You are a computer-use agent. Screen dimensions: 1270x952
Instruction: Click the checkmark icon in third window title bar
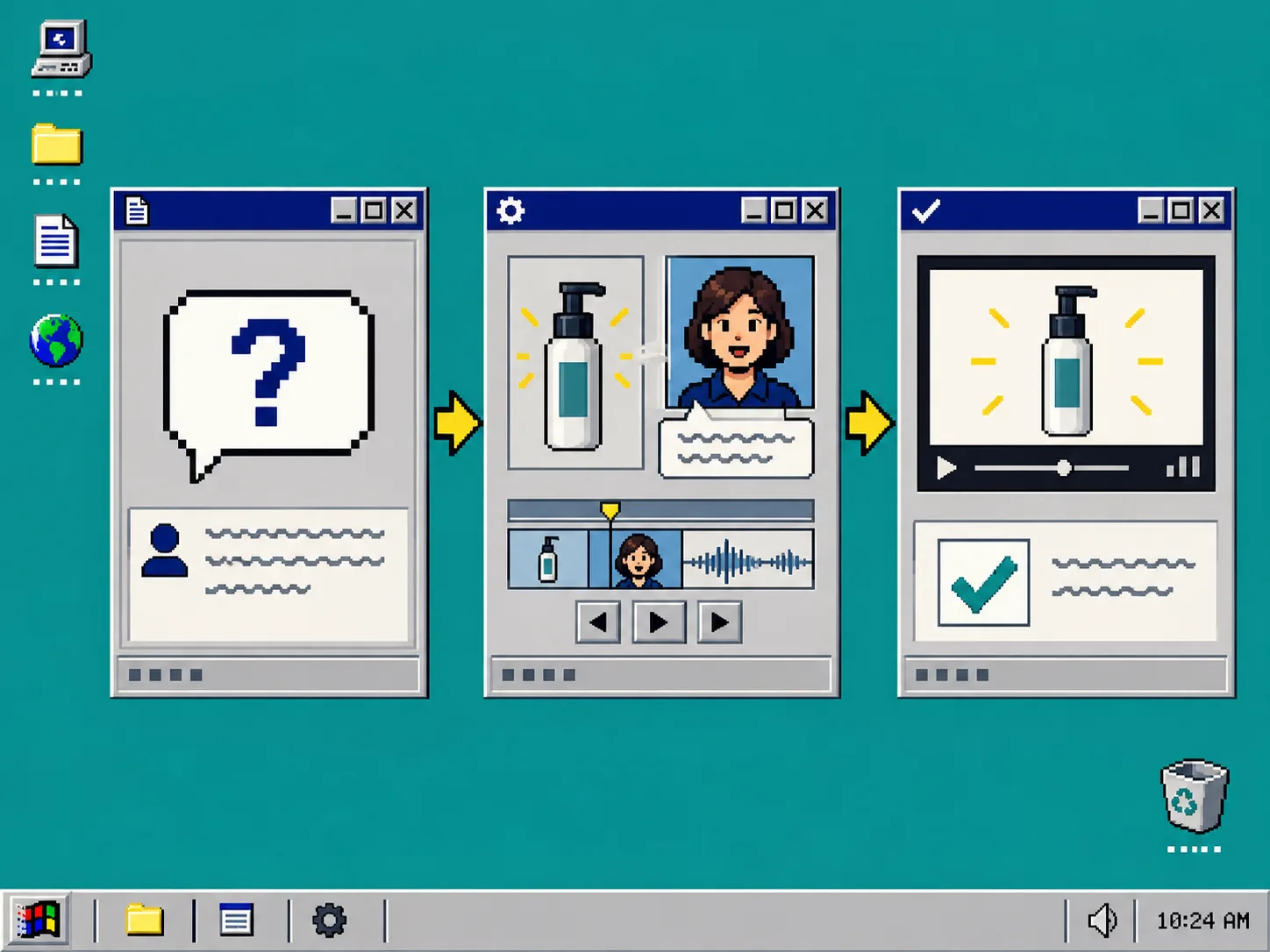926,210
